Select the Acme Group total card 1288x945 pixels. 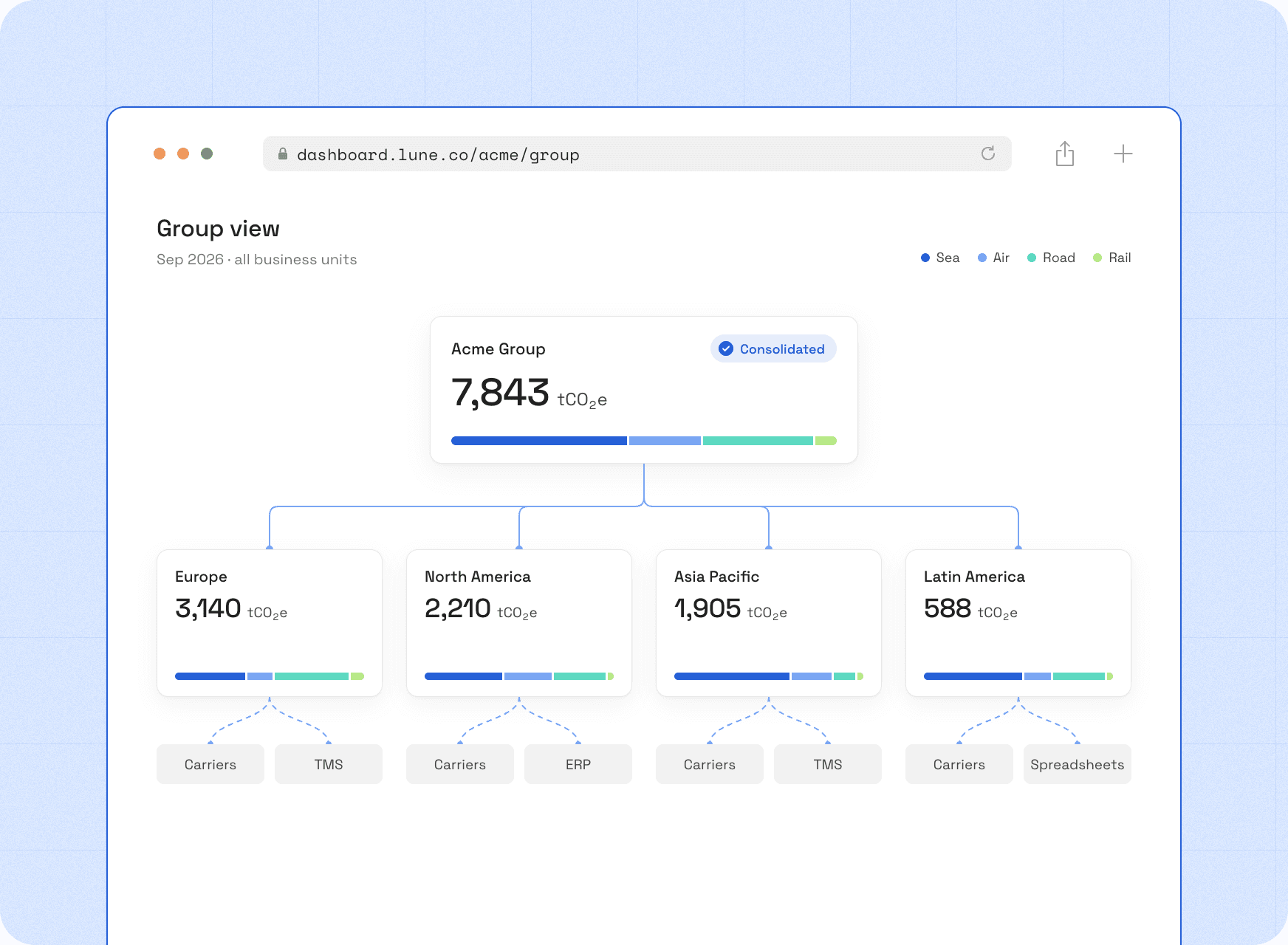(644, 390)
